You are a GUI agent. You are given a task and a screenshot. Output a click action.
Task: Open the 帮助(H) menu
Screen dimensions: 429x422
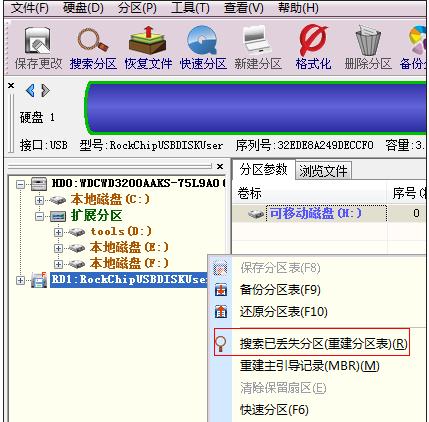pyautogui.click(x=298, y=8)
